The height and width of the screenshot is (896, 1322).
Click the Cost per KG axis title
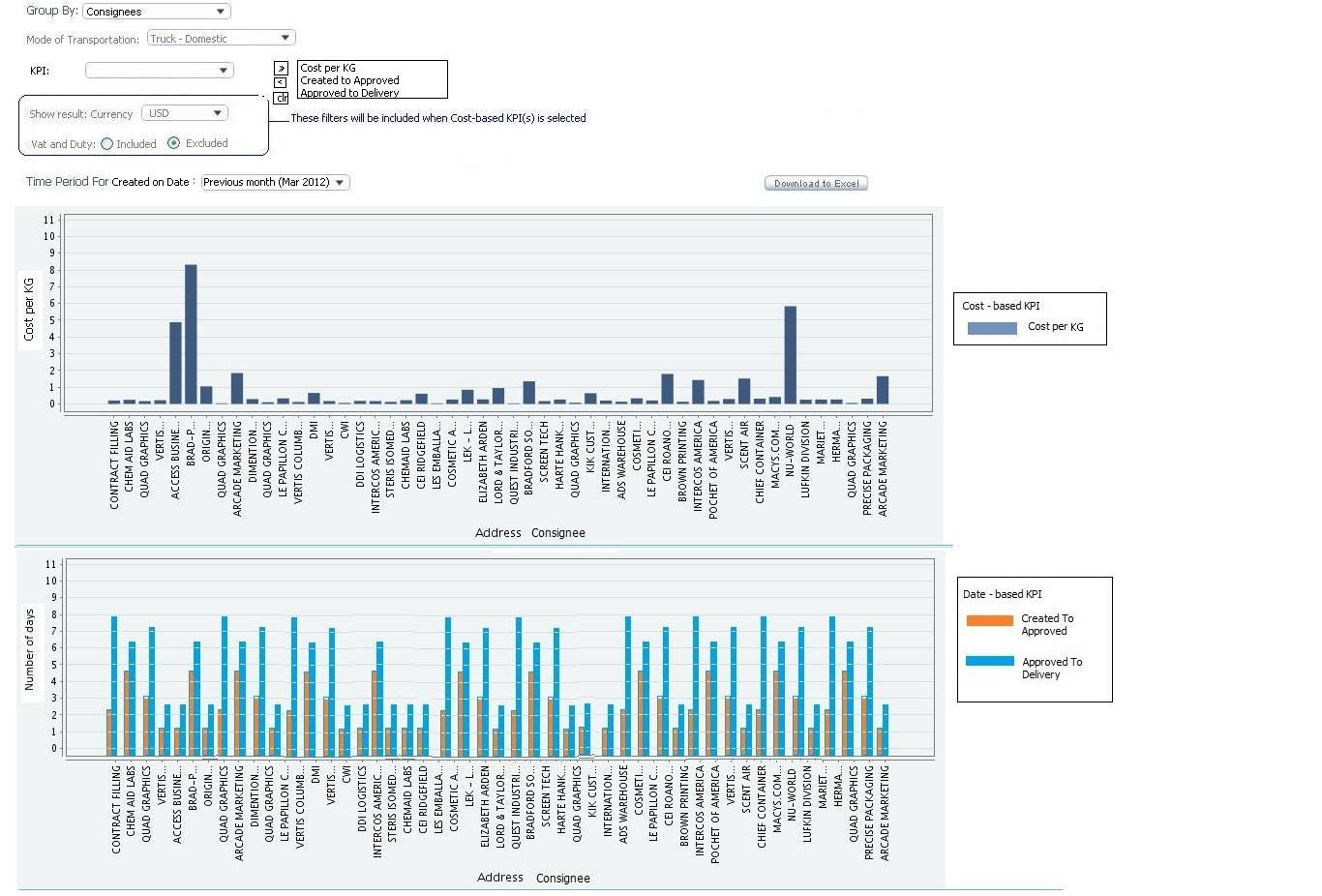pyautogui.click(x=28, y=309)
